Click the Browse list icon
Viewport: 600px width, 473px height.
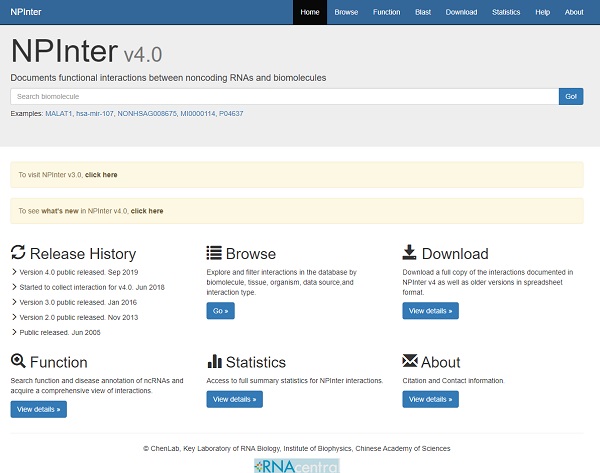[214, 253]
